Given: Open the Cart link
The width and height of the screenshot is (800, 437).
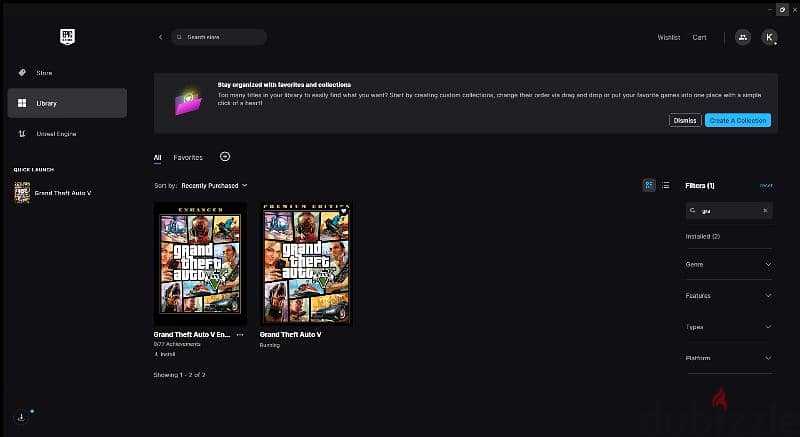Looking at the screenshot, I should tap(699, 37).
